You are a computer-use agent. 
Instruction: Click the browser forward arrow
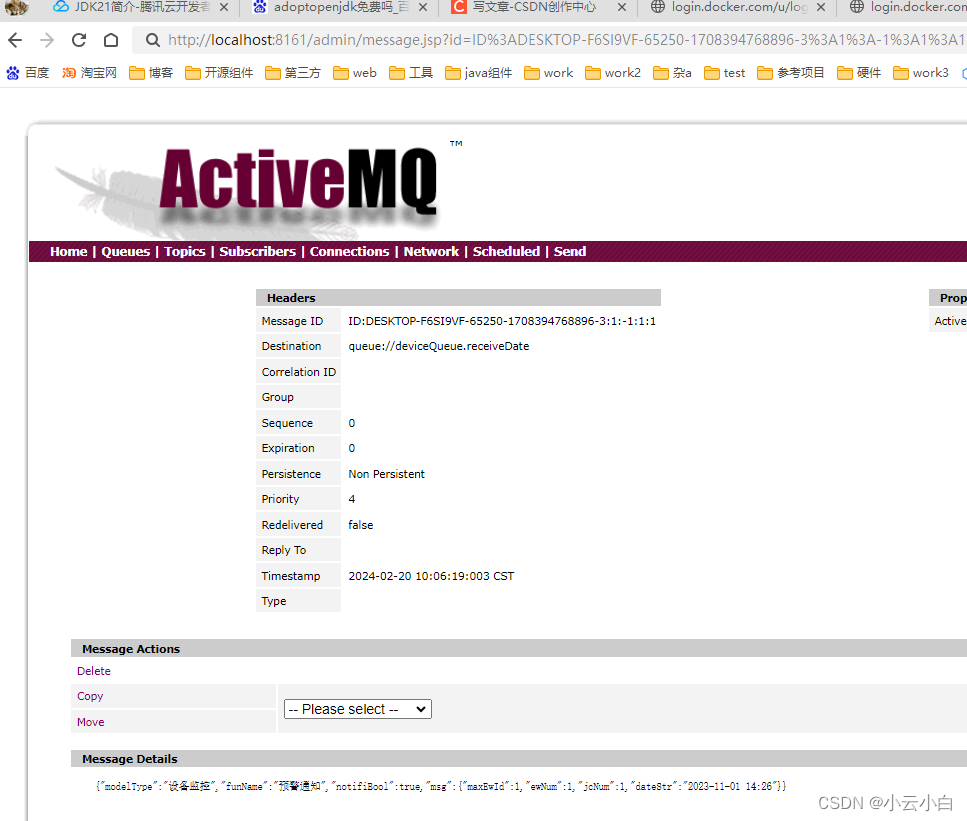pos(47,40)
